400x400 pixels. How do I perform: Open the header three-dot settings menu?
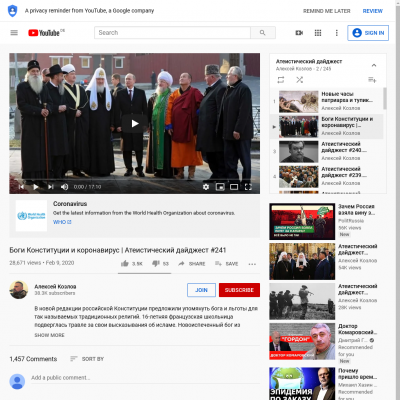click(337, 33)
